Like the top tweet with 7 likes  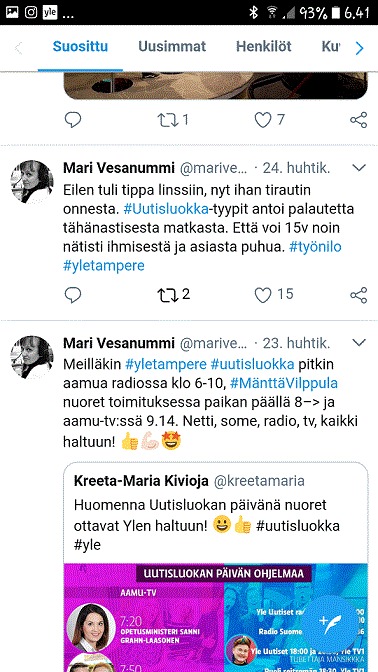coord(263,120)
